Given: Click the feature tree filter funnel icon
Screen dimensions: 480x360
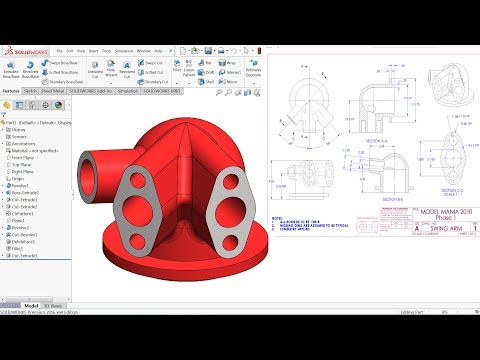Looking at the screenshot, I should pyautogui.click(x=4, y=115).
